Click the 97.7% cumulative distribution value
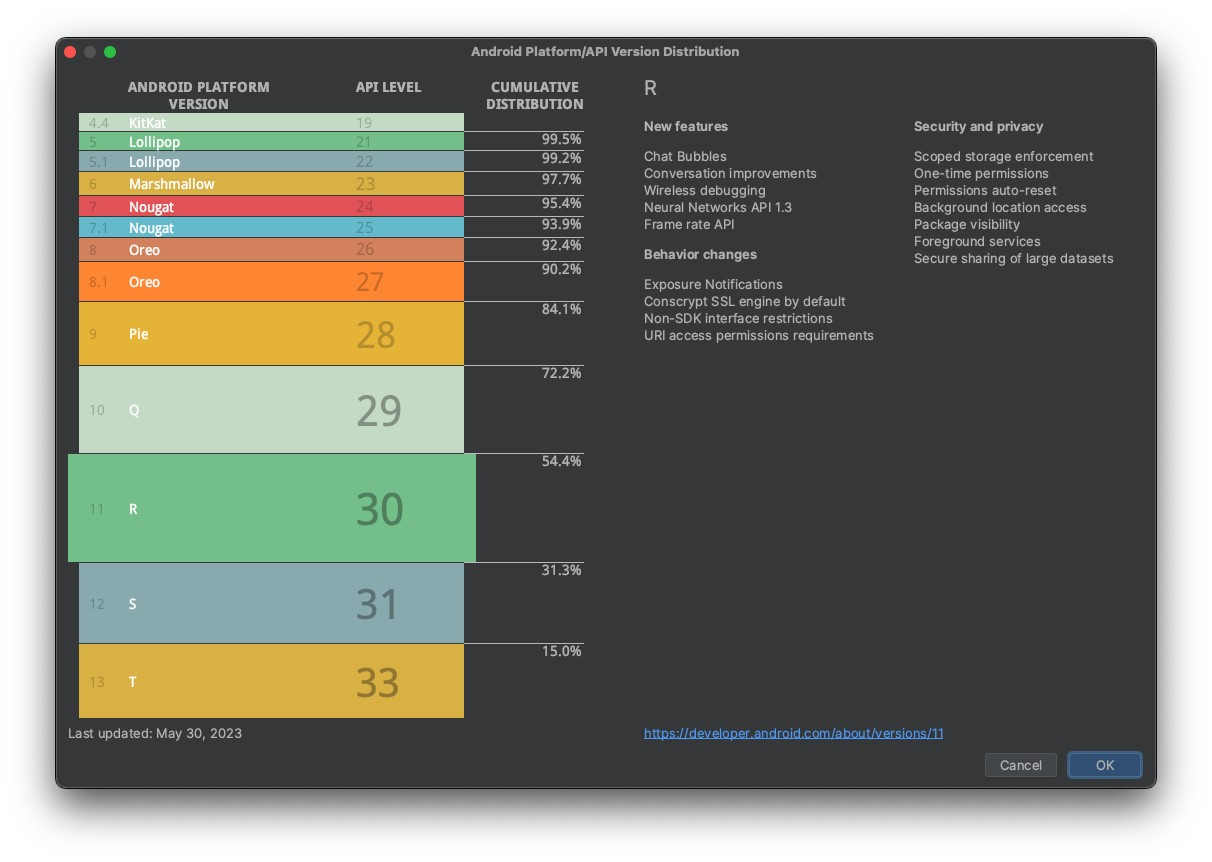1212x862 pixels. point(561,179)
